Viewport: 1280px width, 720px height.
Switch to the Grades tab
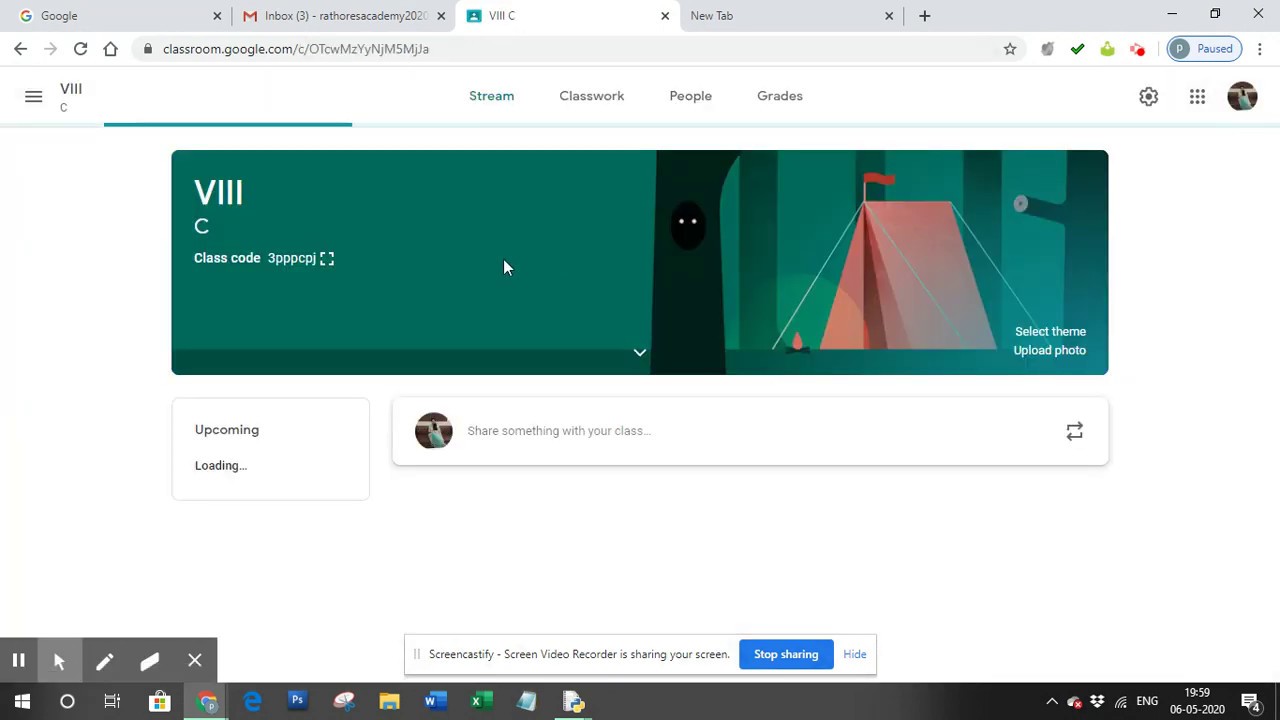[779, 96]
